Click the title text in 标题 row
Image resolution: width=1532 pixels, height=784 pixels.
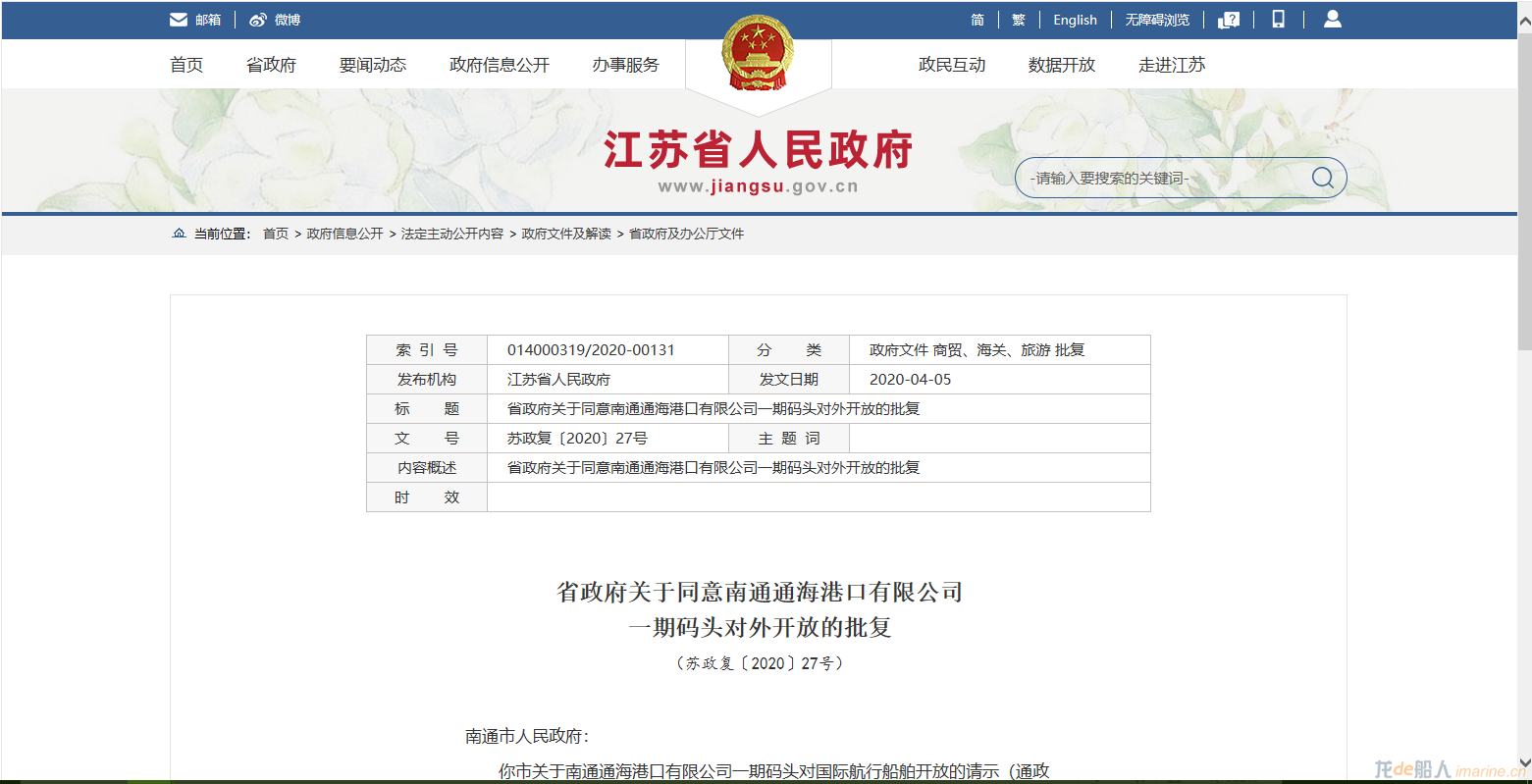pyautogui.click(x=713, y=409)
